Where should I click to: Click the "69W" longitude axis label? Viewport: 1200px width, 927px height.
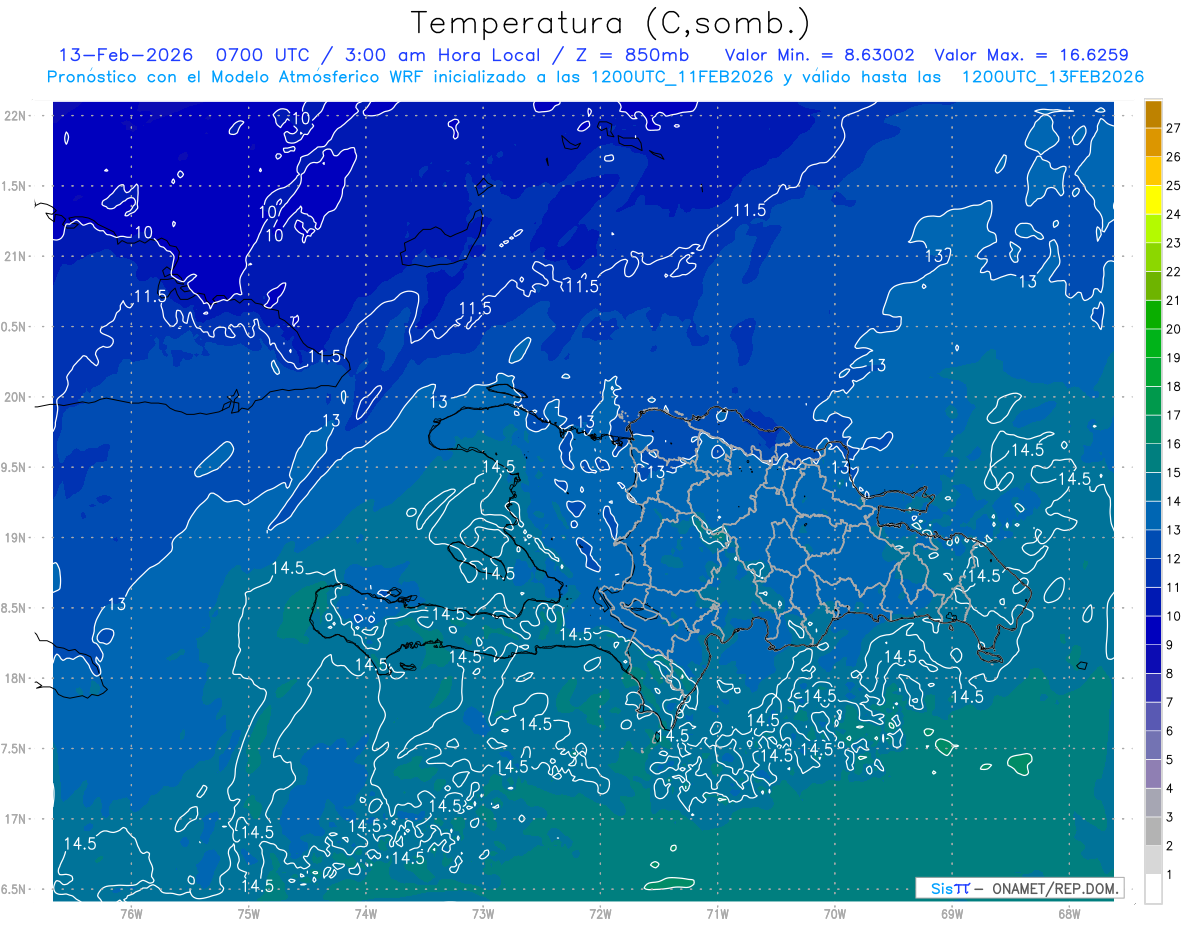951,914
